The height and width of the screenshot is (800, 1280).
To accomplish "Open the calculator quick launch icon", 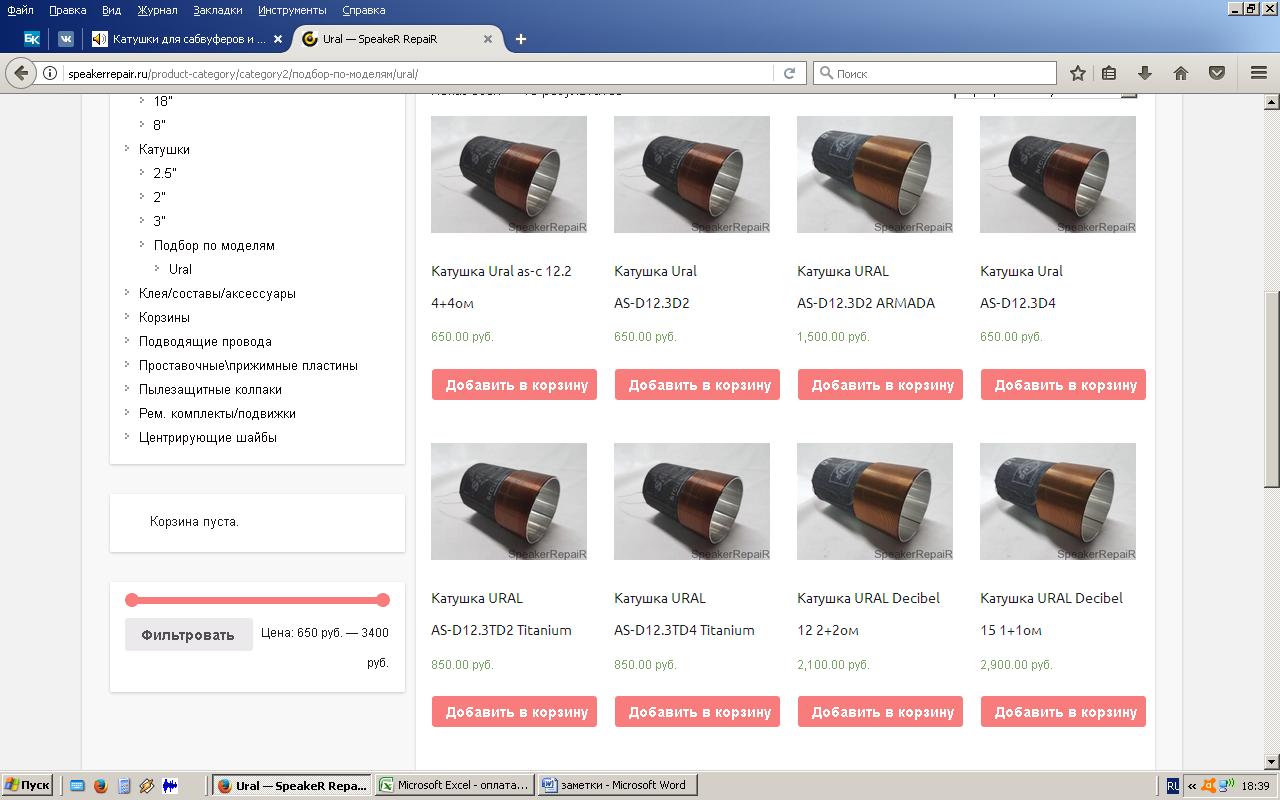I will (x=124, y=786).
